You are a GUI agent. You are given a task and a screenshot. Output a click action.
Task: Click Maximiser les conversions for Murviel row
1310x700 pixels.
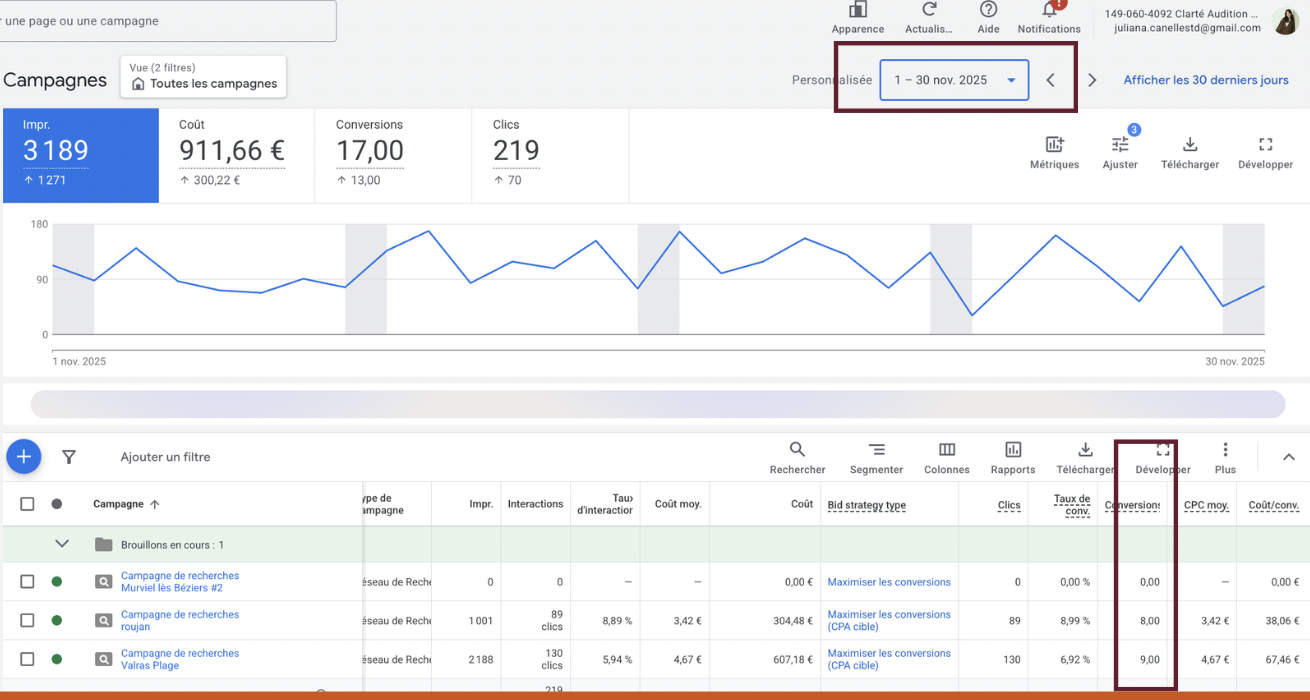[889, 582]
